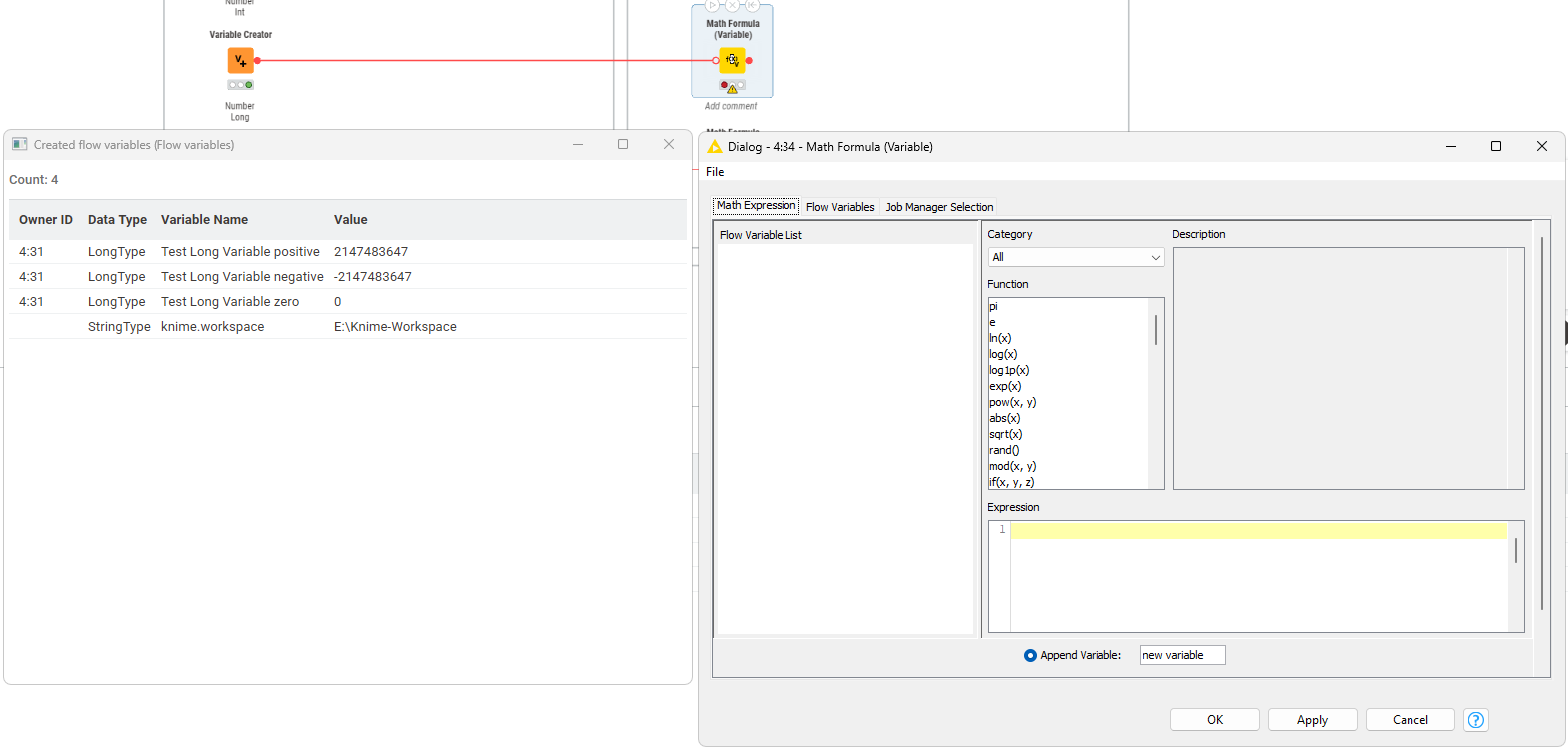The width and height of the screenshot is (1568, 747).
Task: Click the Variable Creator traffic light status
Action: point(240,85)
